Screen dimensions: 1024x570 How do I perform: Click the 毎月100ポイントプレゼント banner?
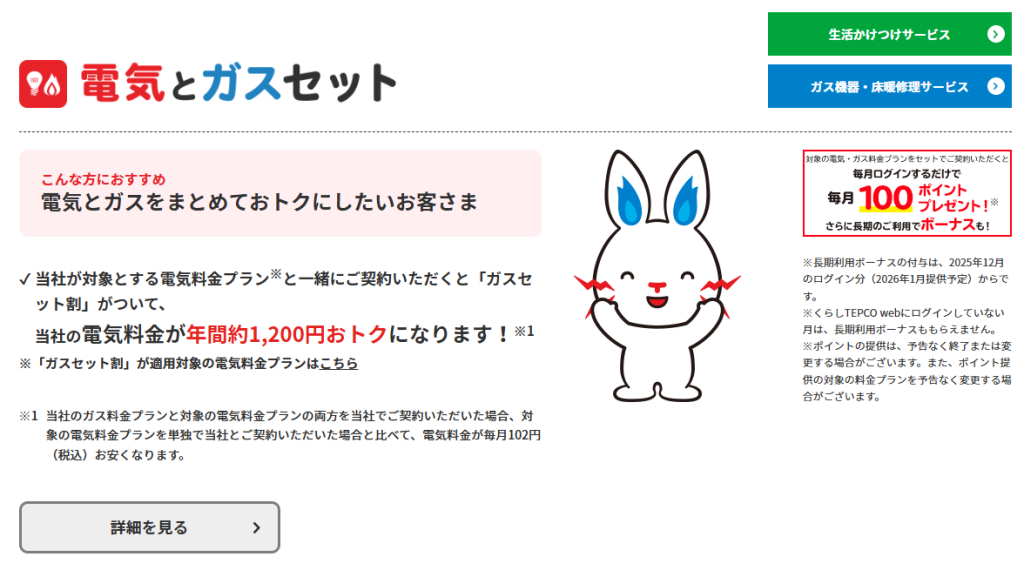click(x=907, y=193)
